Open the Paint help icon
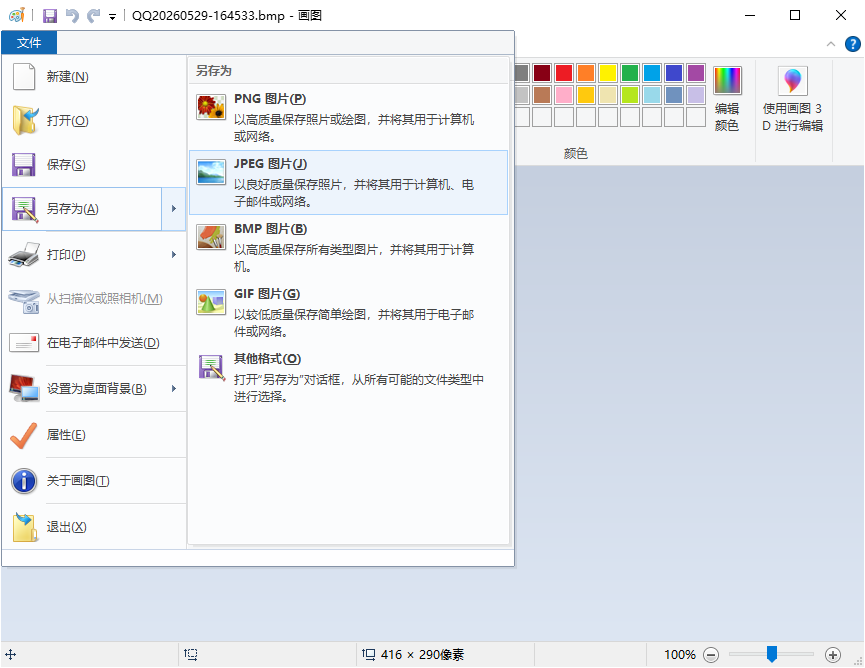This screenshot has height=668, width=865. [x=852, y=44]
